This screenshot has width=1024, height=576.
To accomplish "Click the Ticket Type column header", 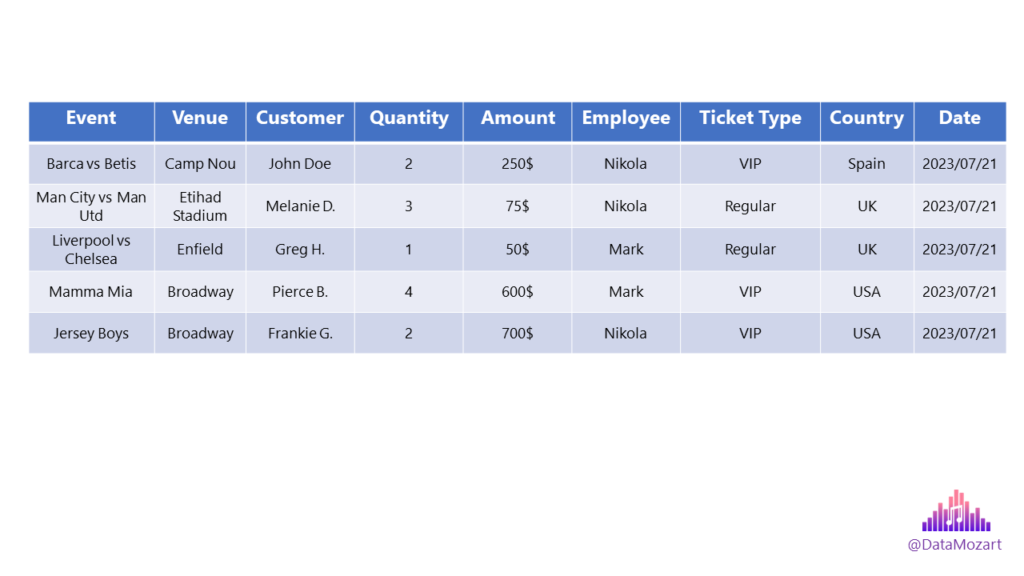I will pos(750,121).
